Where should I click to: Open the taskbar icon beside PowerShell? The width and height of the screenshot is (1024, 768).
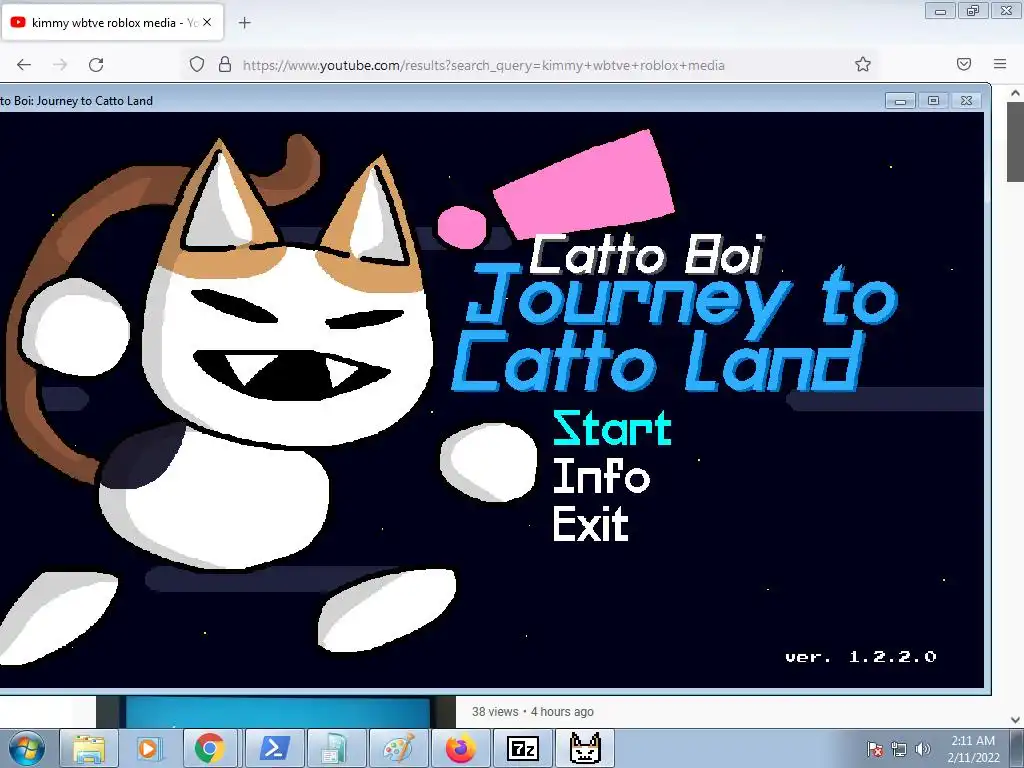pyautogui.click(x=336, y=748)
